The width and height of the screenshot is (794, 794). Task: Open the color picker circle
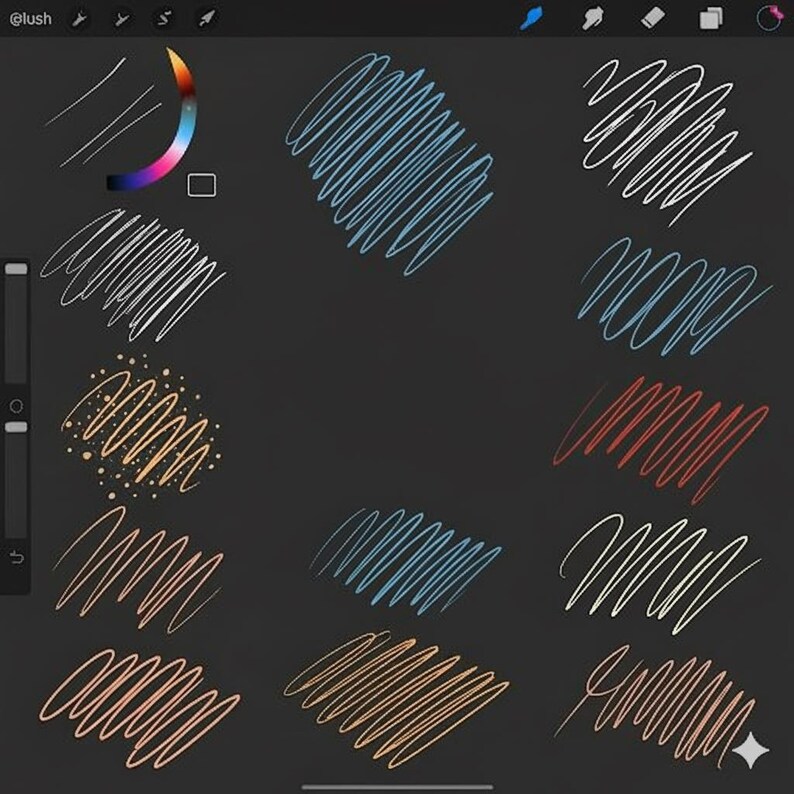769,19
